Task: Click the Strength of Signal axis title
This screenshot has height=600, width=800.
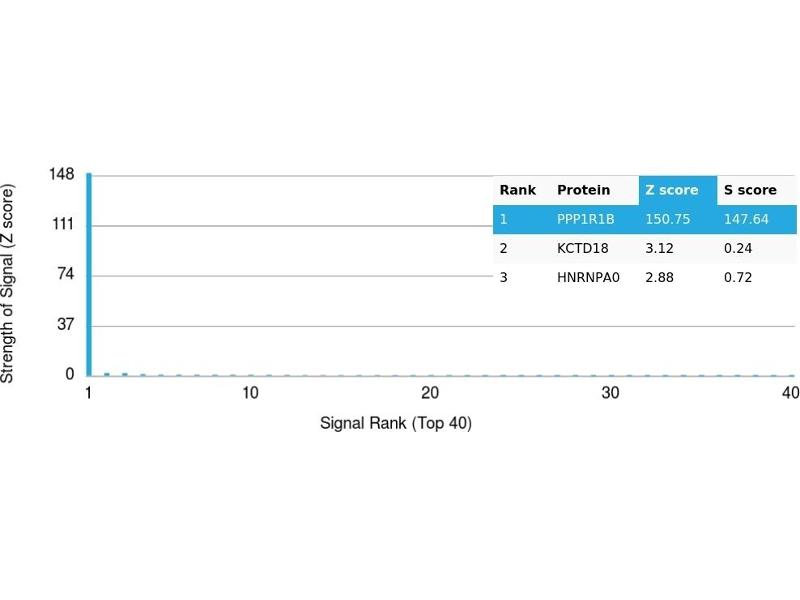Action: coord(9,283)
